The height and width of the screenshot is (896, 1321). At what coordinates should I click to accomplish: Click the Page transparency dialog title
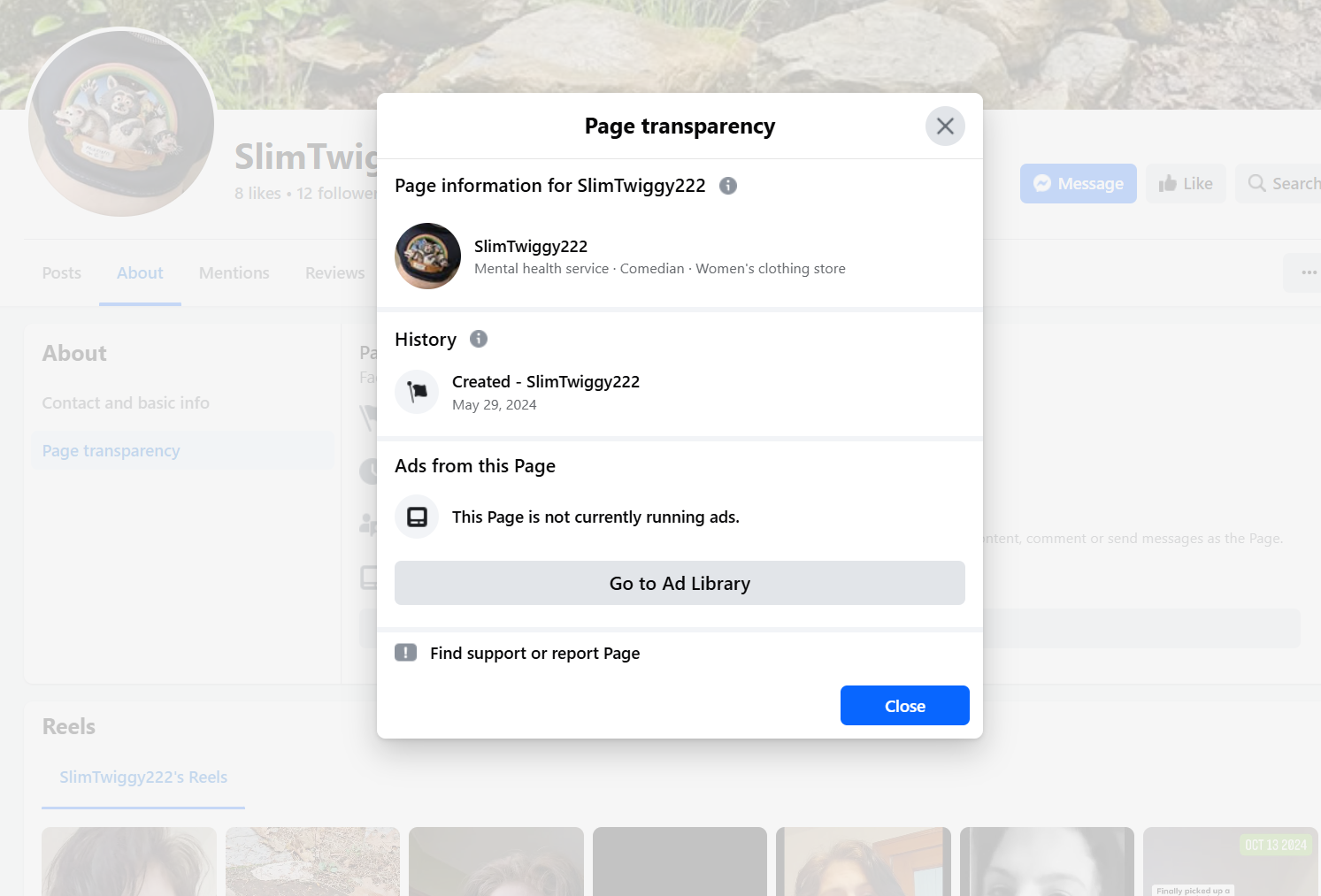(680, 126)
